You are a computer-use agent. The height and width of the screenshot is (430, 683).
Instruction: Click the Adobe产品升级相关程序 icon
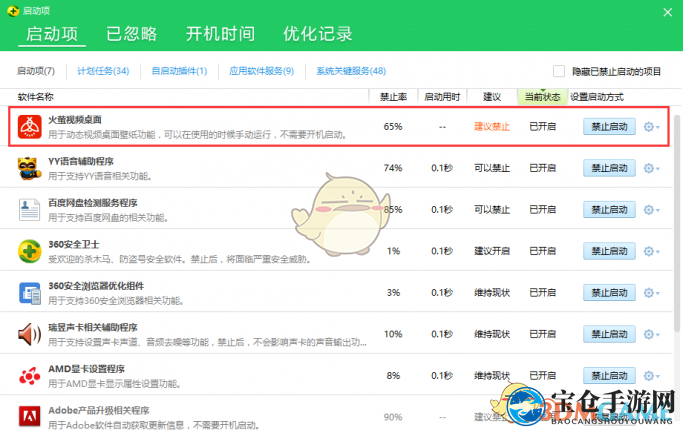pyautogui.click(x=30, y=416)
